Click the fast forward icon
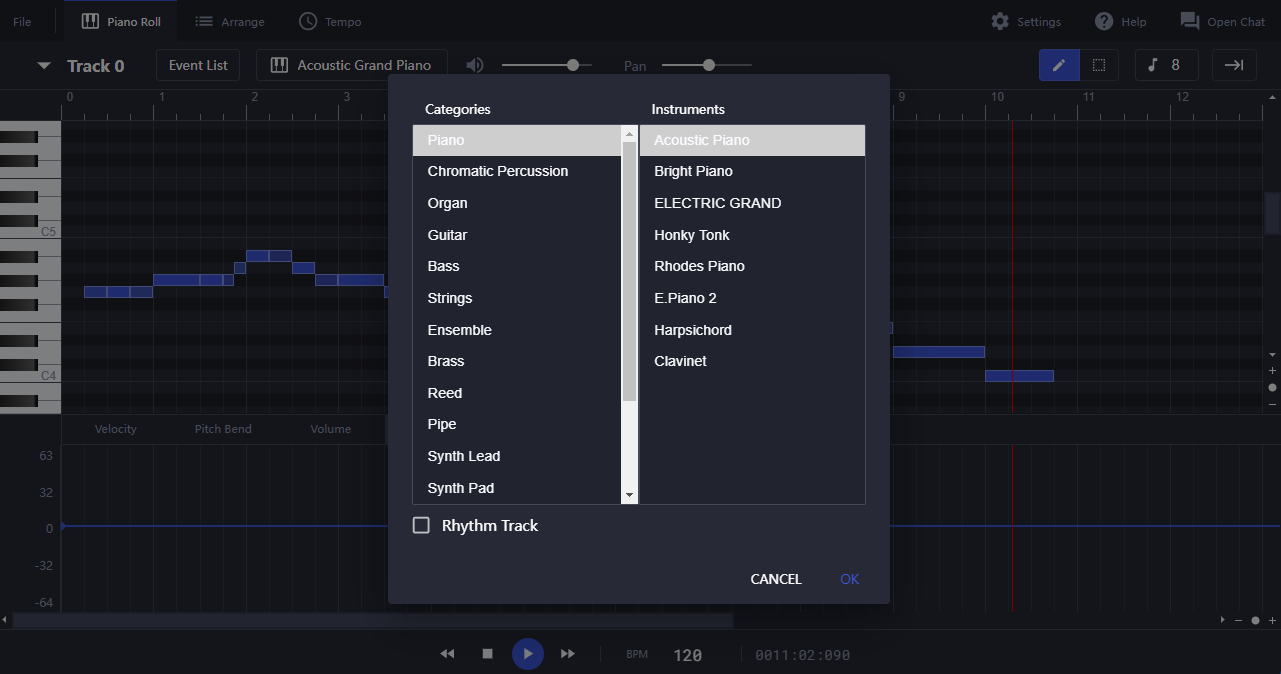 point(568,654)
